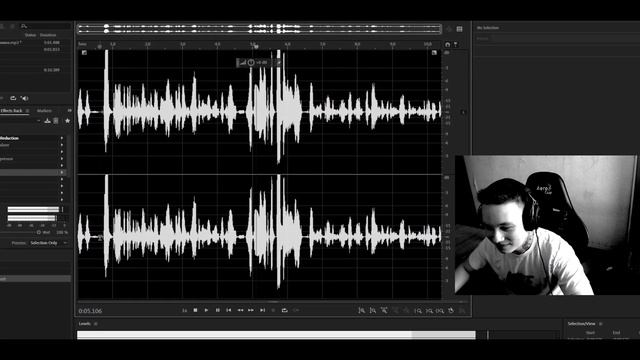Switch to the Effects Rack tab
The image size is (640, 360).
coord(11,111)
